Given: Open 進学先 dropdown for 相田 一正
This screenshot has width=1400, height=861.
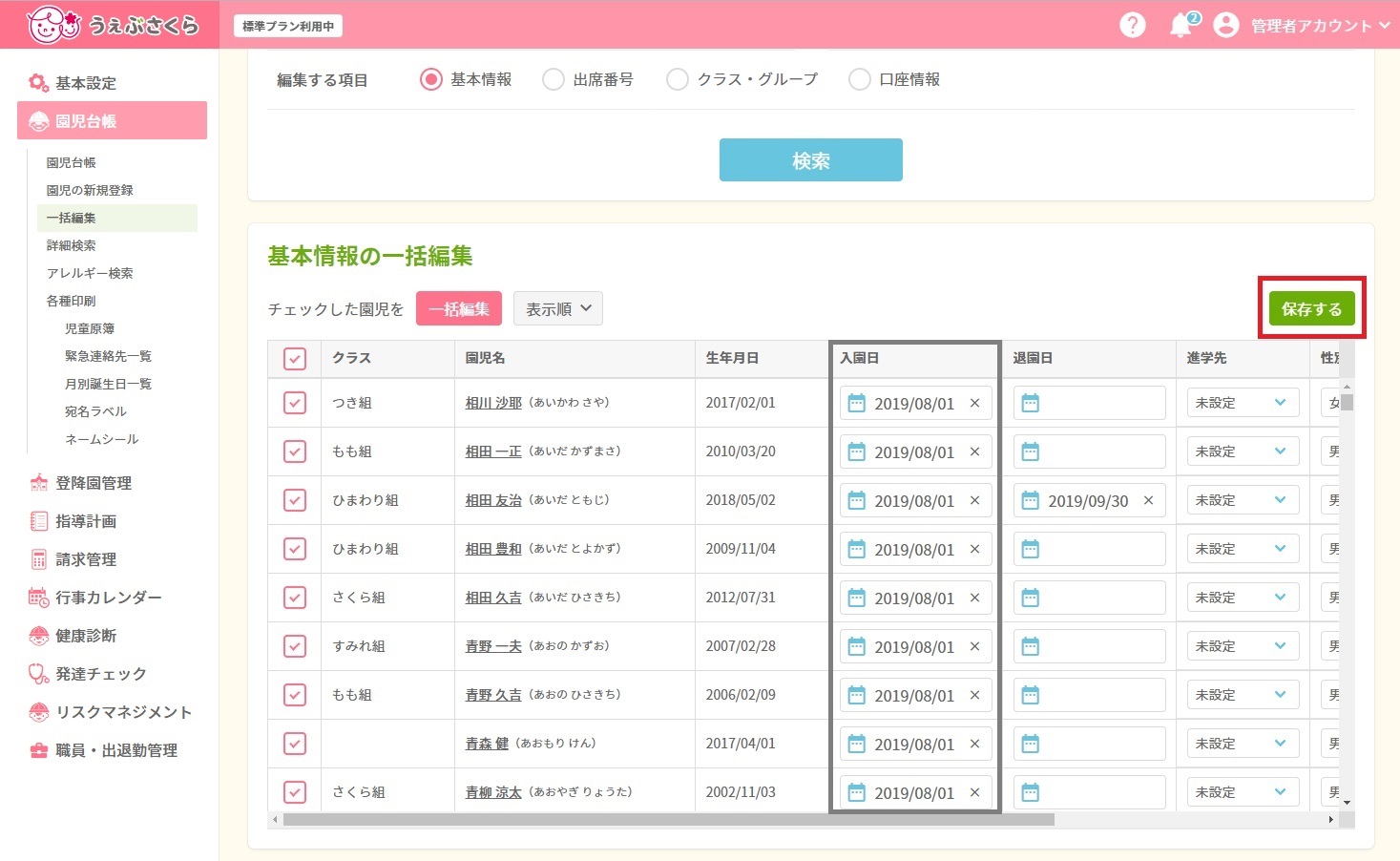Looking at the screenshot, I should [1243, 451].
